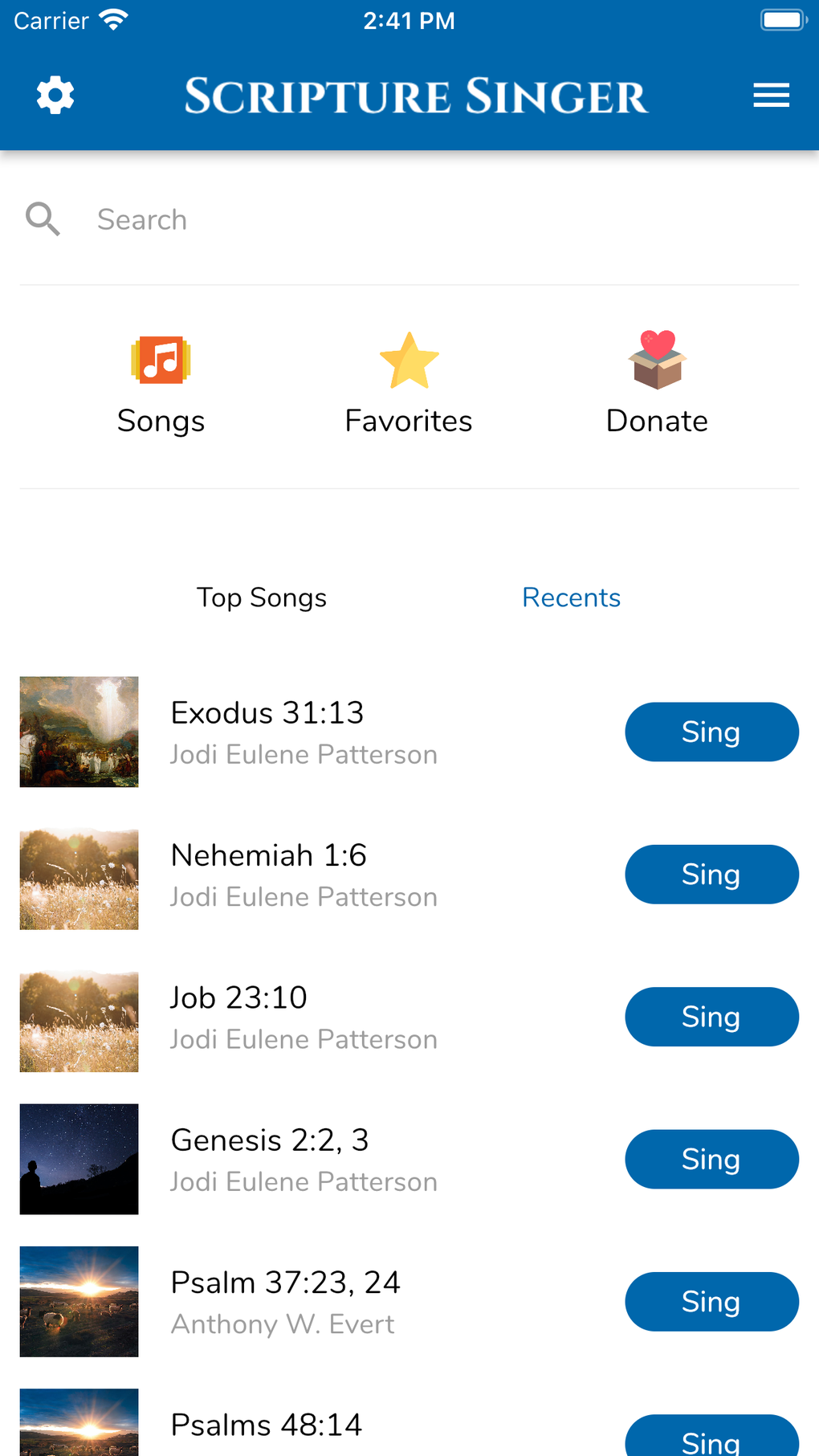This screenshot has width=819, height=1456.
Task: Open the hamburger menu
Action: point(771,96)
